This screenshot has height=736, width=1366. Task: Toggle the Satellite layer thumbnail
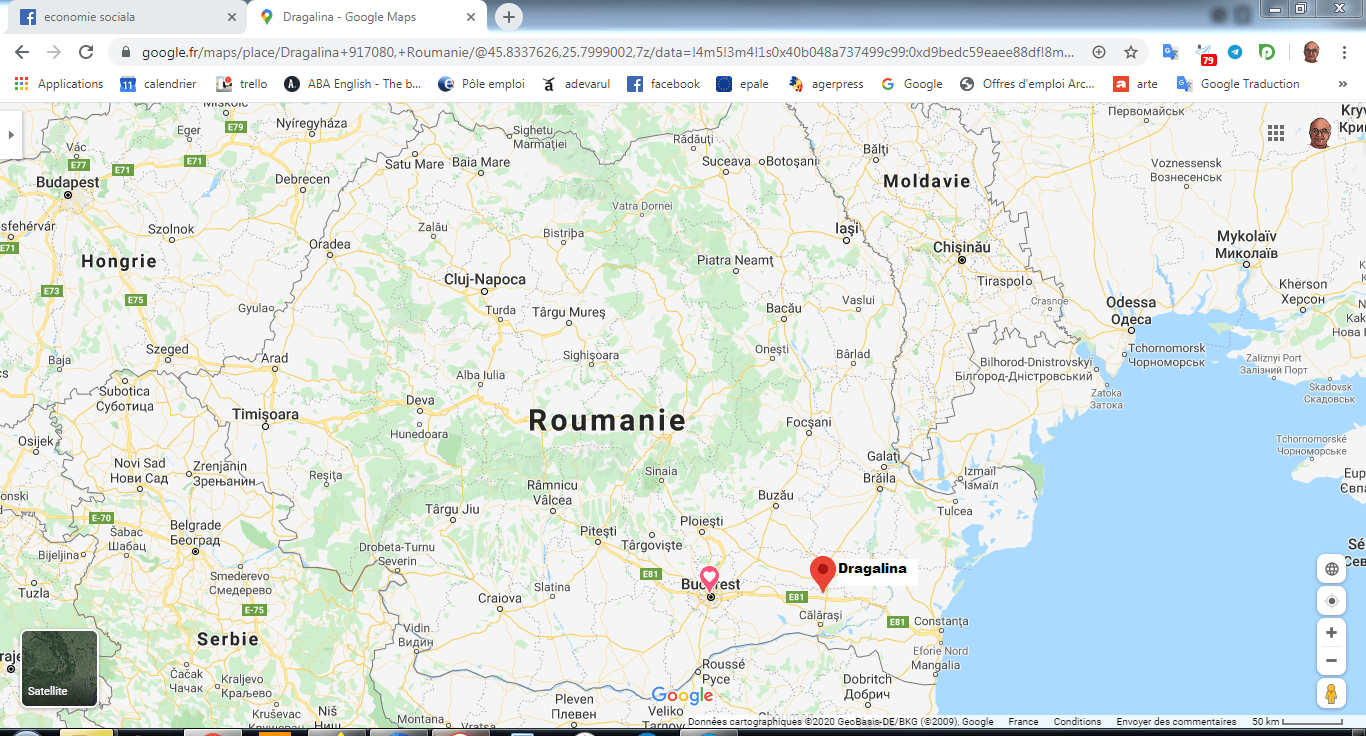tap(59, 668)
